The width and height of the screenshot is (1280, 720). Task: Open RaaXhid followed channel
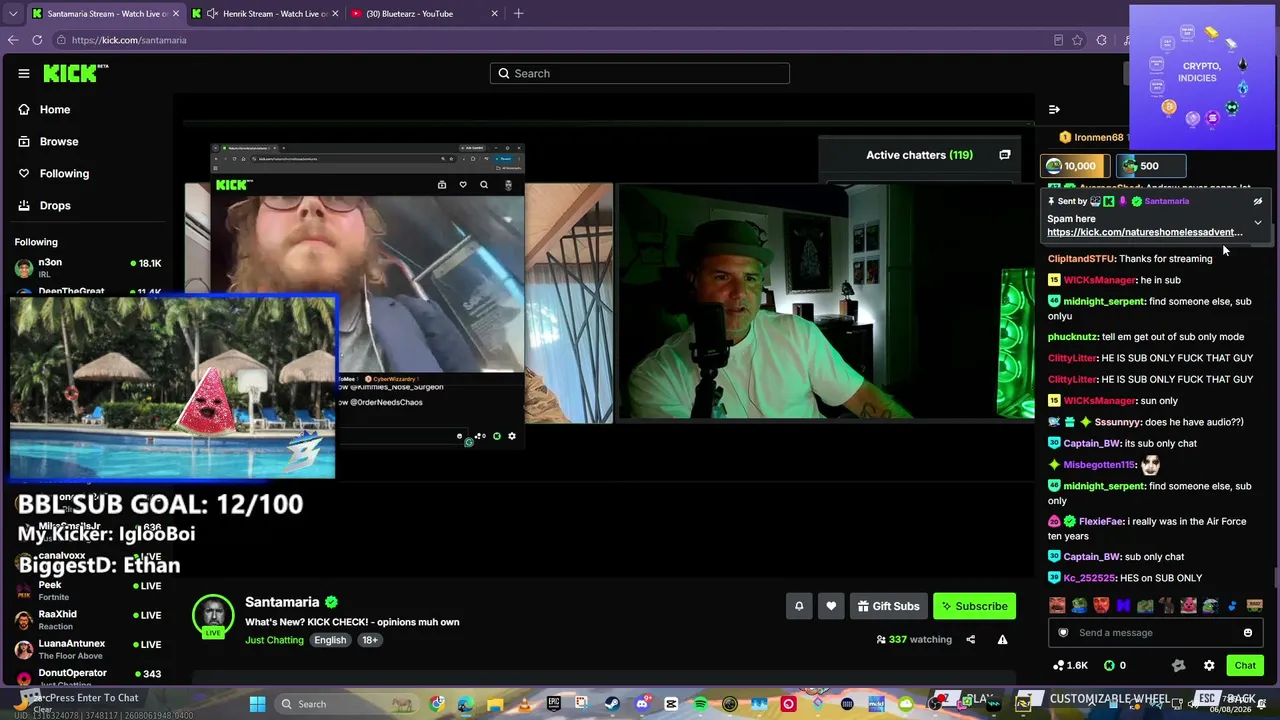pos(88,620)
